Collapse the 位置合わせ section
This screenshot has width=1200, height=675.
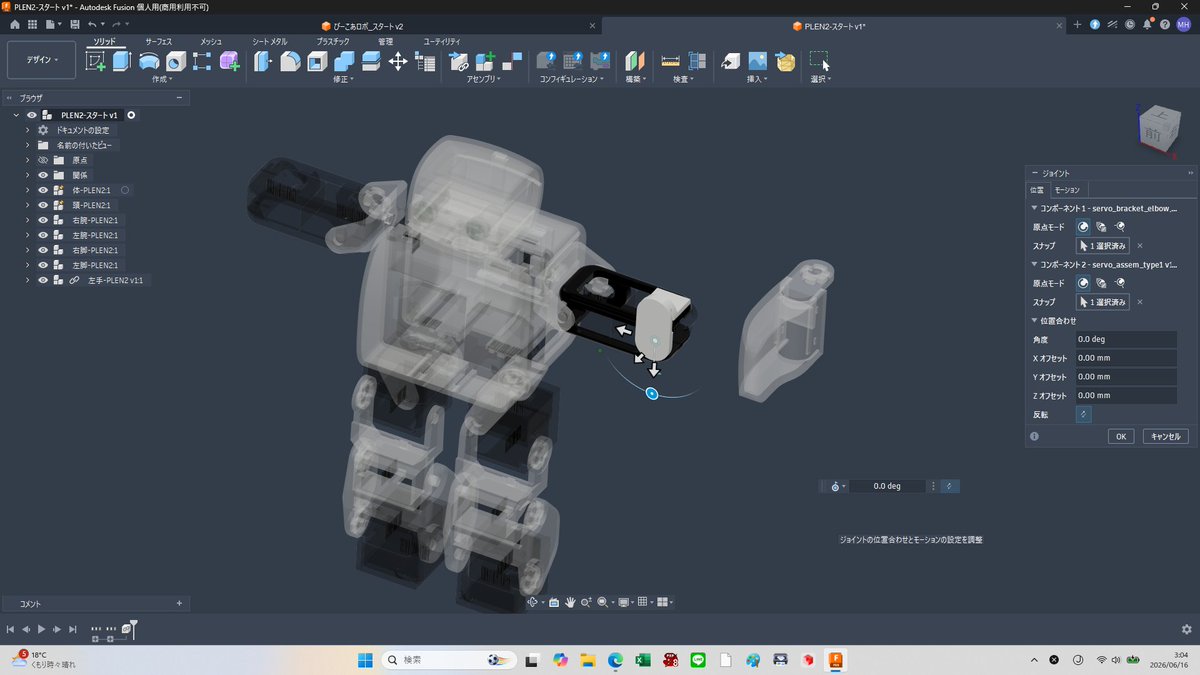pyautogui.click(x=1035, y=321)
